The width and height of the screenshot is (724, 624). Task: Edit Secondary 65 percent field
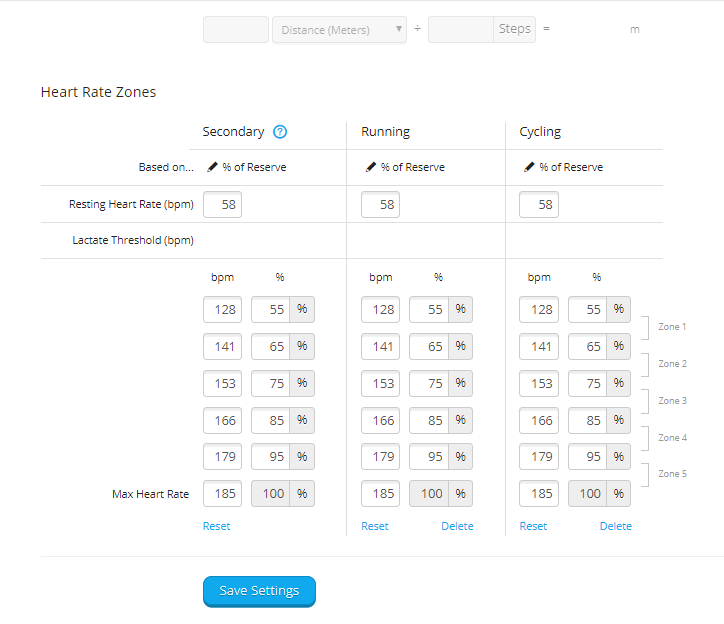click(271, 346)
